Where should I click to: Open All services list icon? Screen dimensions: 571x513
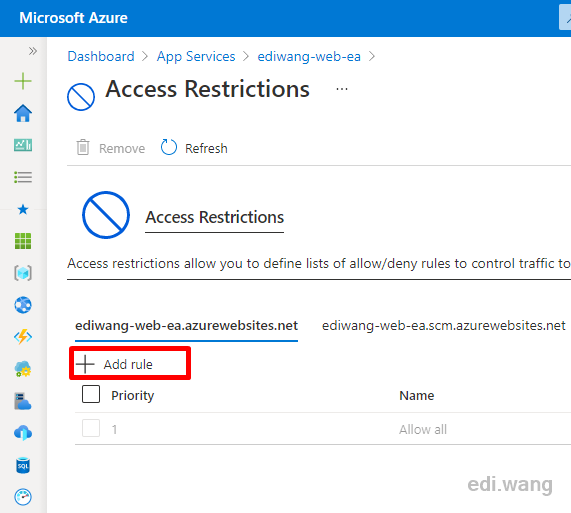[23, 177]
